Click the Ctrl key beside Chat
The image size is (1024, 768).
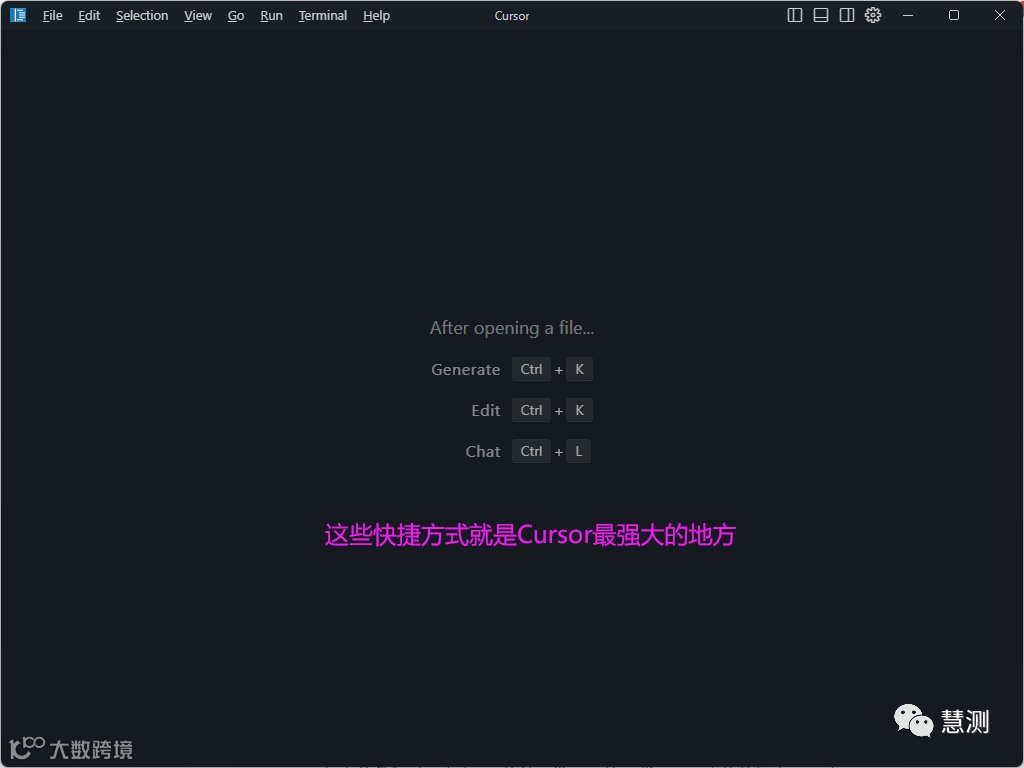(532, 451)
